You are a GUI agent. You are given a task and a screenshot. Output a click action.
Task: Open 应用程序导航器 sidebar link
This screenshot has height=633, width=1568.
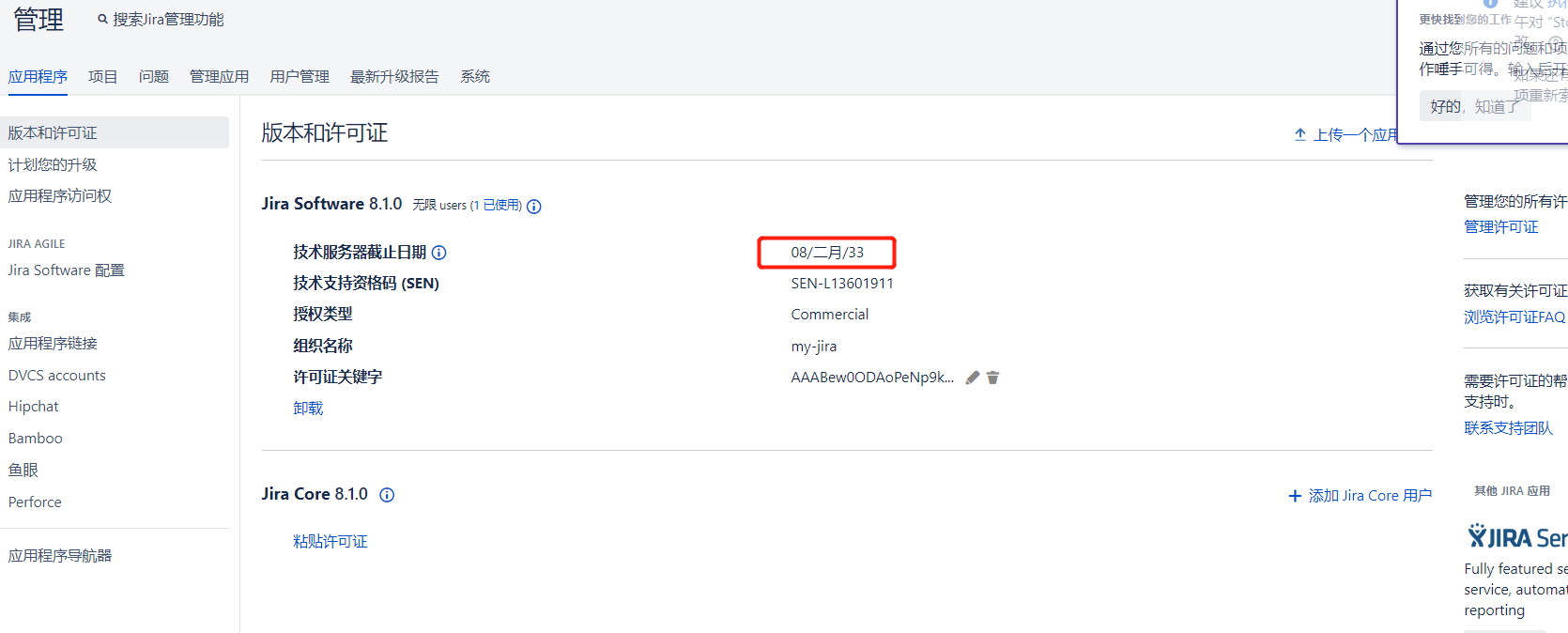(60, 556)
